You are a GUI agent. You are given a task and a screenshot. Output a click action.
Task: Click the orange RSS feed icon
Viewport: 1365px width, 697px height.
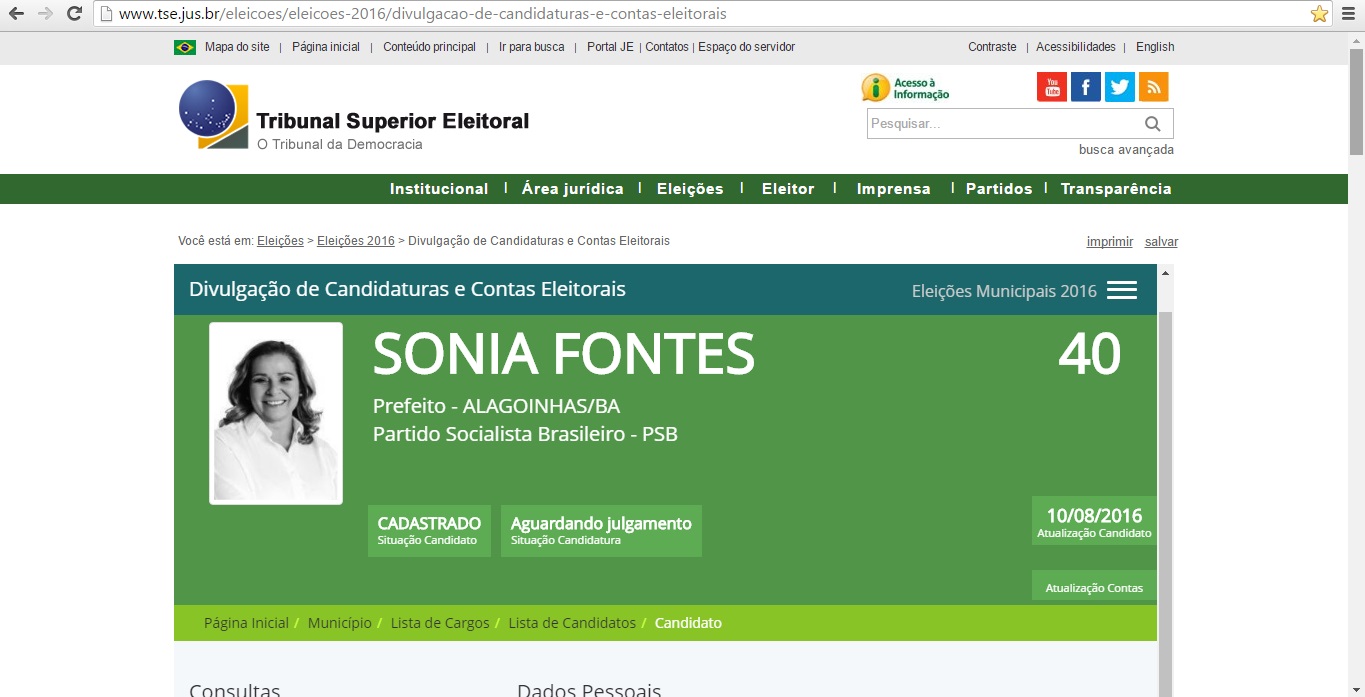pyautogui.click(x=1153, y=87)
